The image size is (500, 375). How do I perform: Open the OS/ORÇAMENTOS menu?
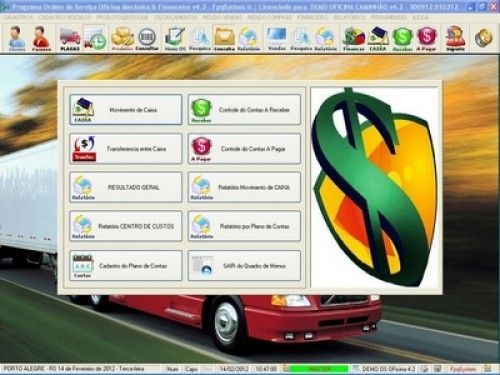coord(175,17)
